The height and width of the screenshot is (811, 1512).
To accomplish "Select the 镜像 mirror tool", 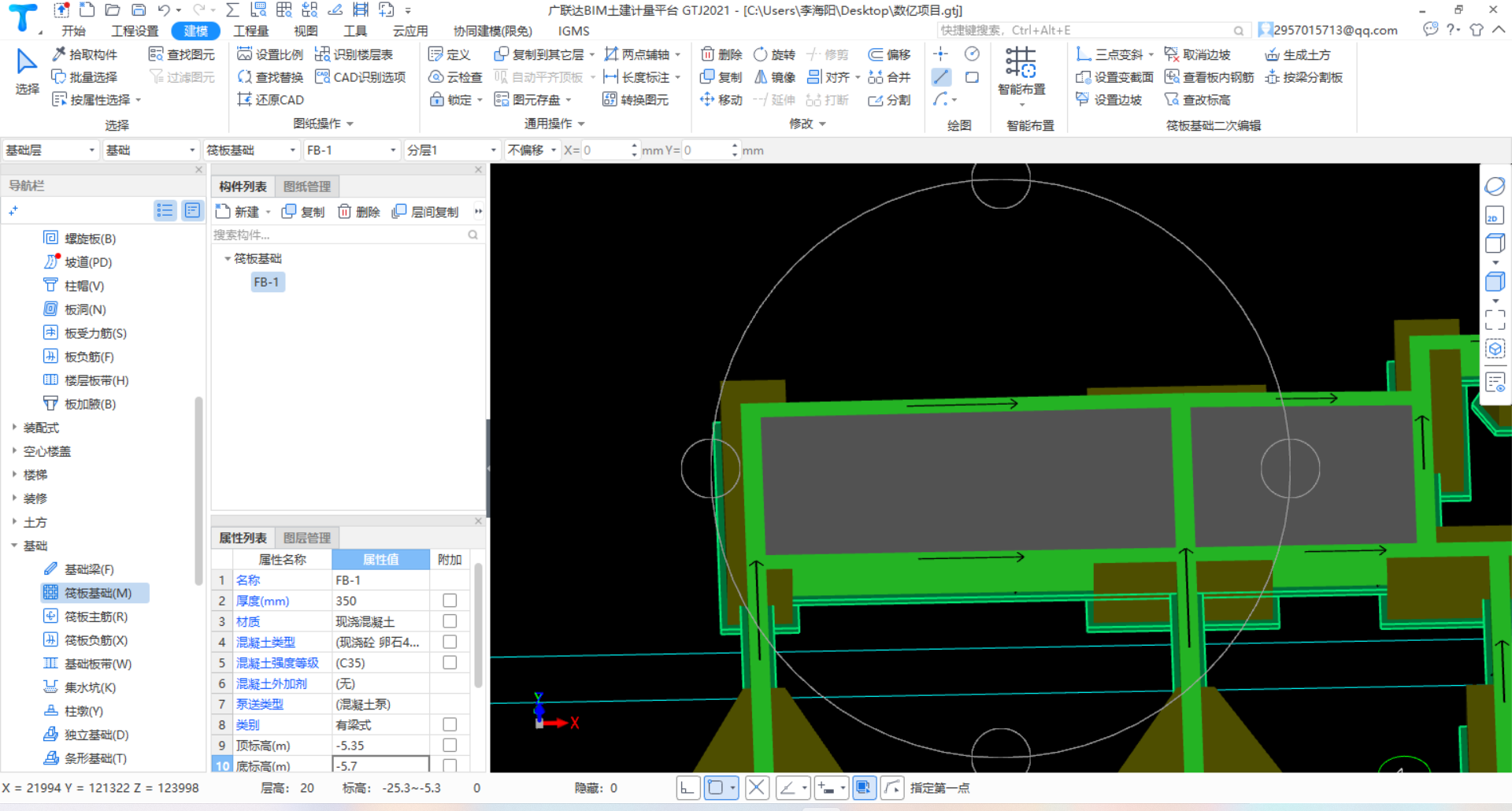I will [x=775, y=77].
